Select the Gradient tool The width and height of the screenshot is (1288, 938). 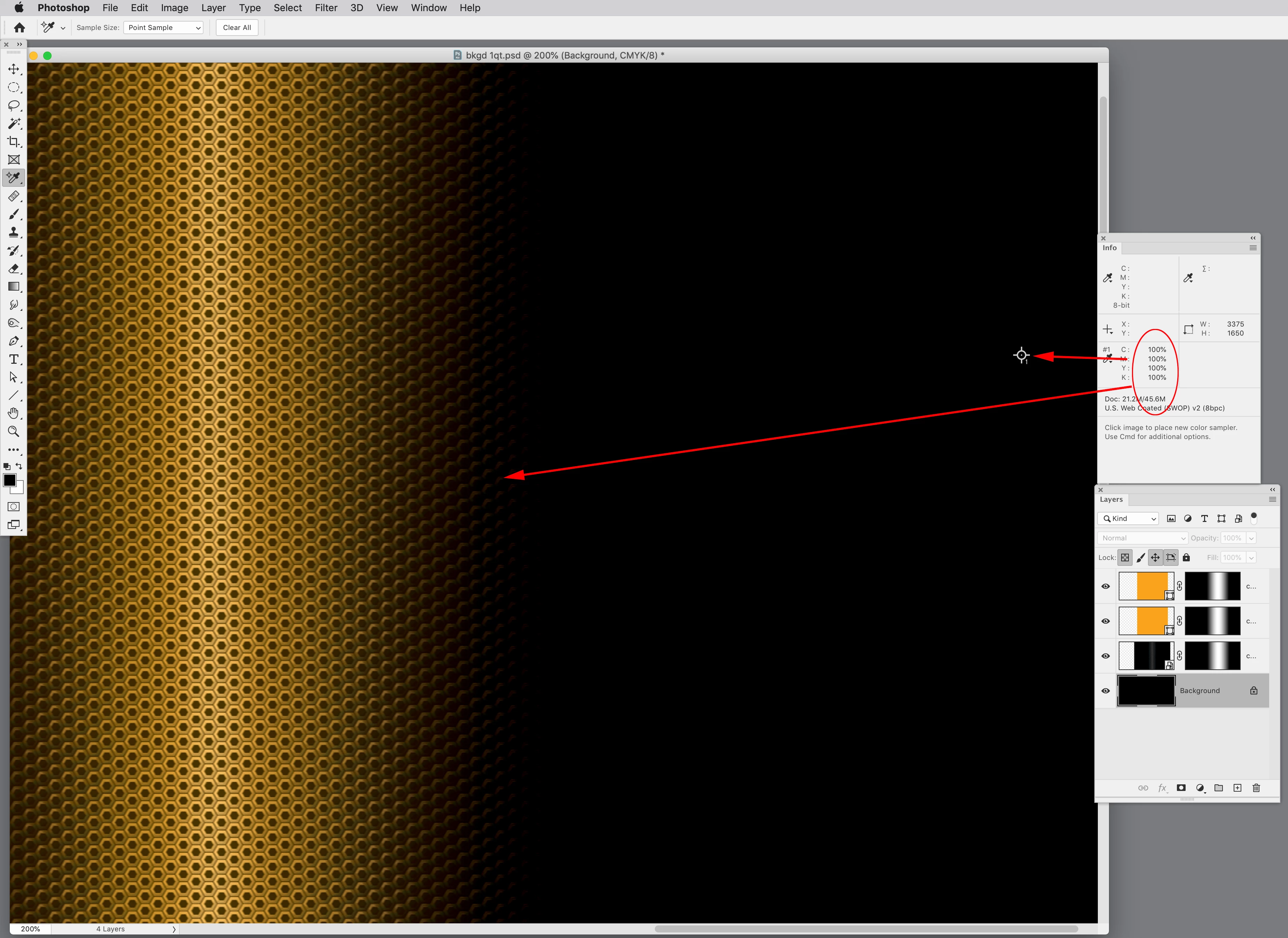click(x=14, y=286)
